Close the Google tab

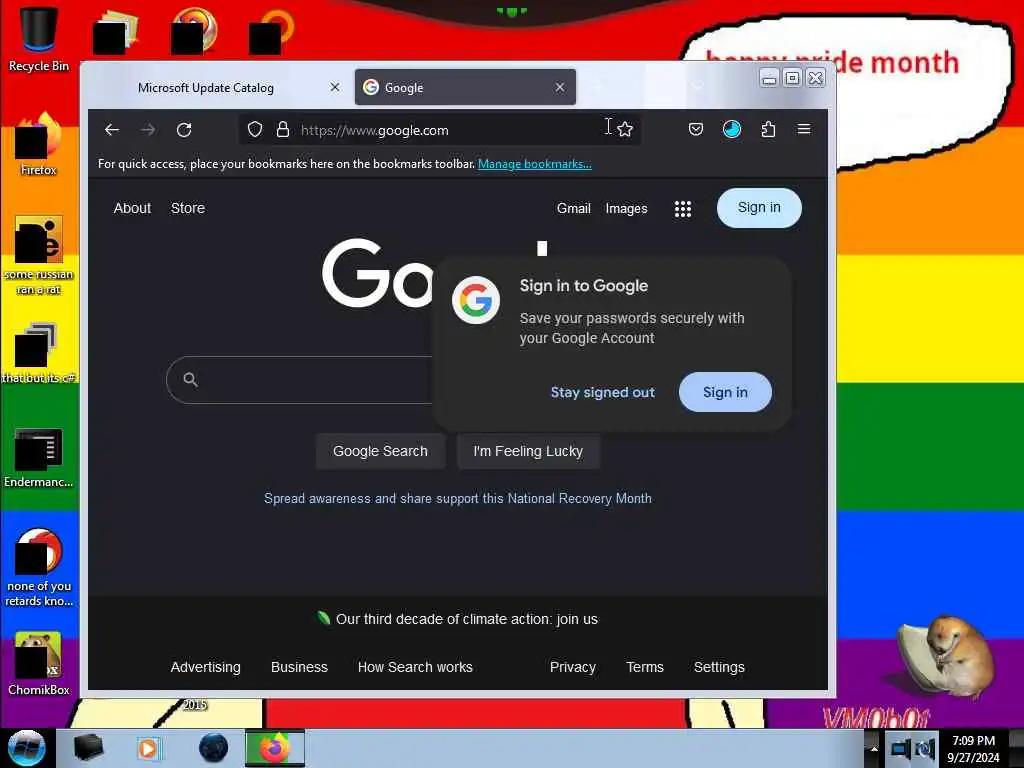coord(560,87)
